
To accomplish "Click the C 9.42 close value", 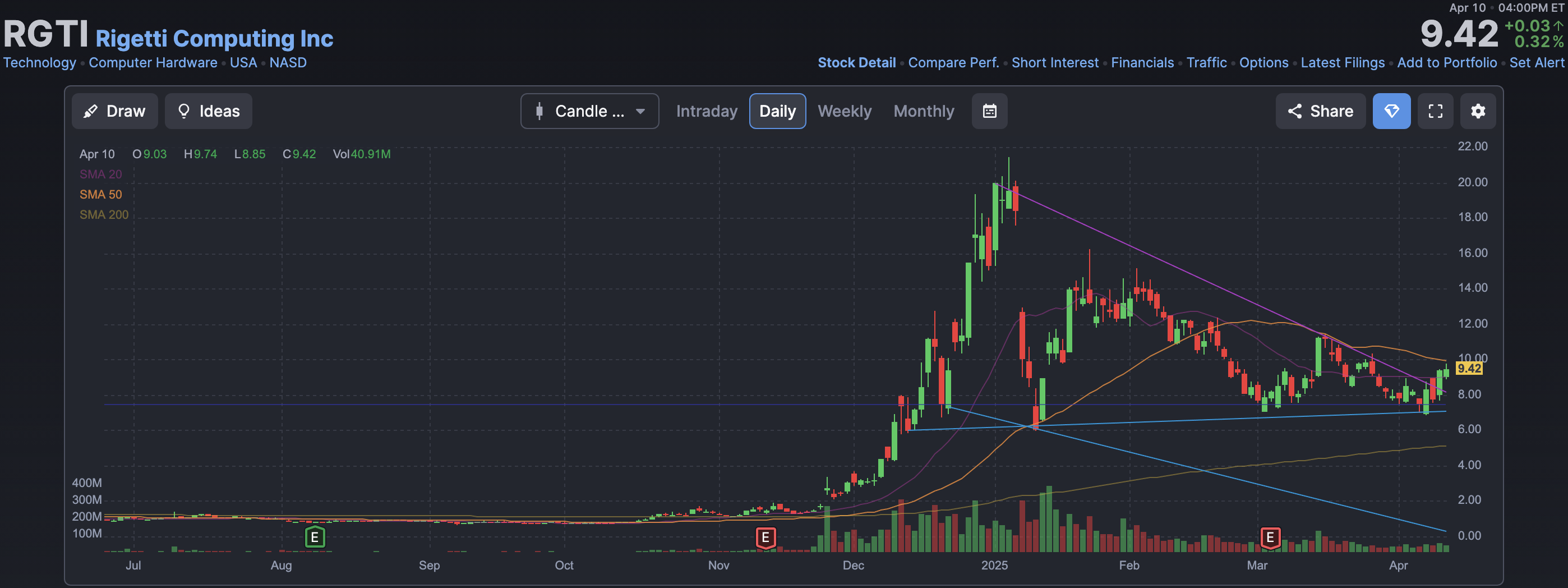I will click(299, 154).
